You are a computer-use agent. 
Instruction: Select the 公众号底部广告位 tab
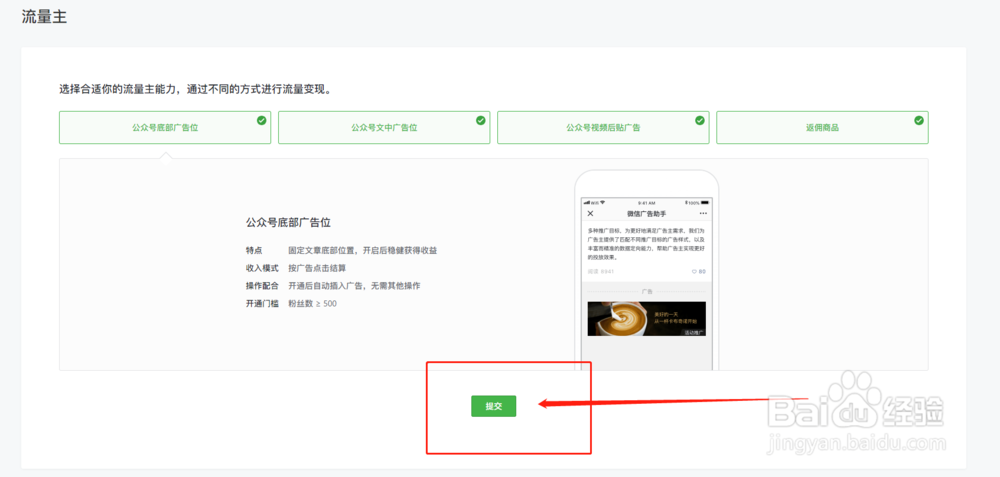[165, 128]
